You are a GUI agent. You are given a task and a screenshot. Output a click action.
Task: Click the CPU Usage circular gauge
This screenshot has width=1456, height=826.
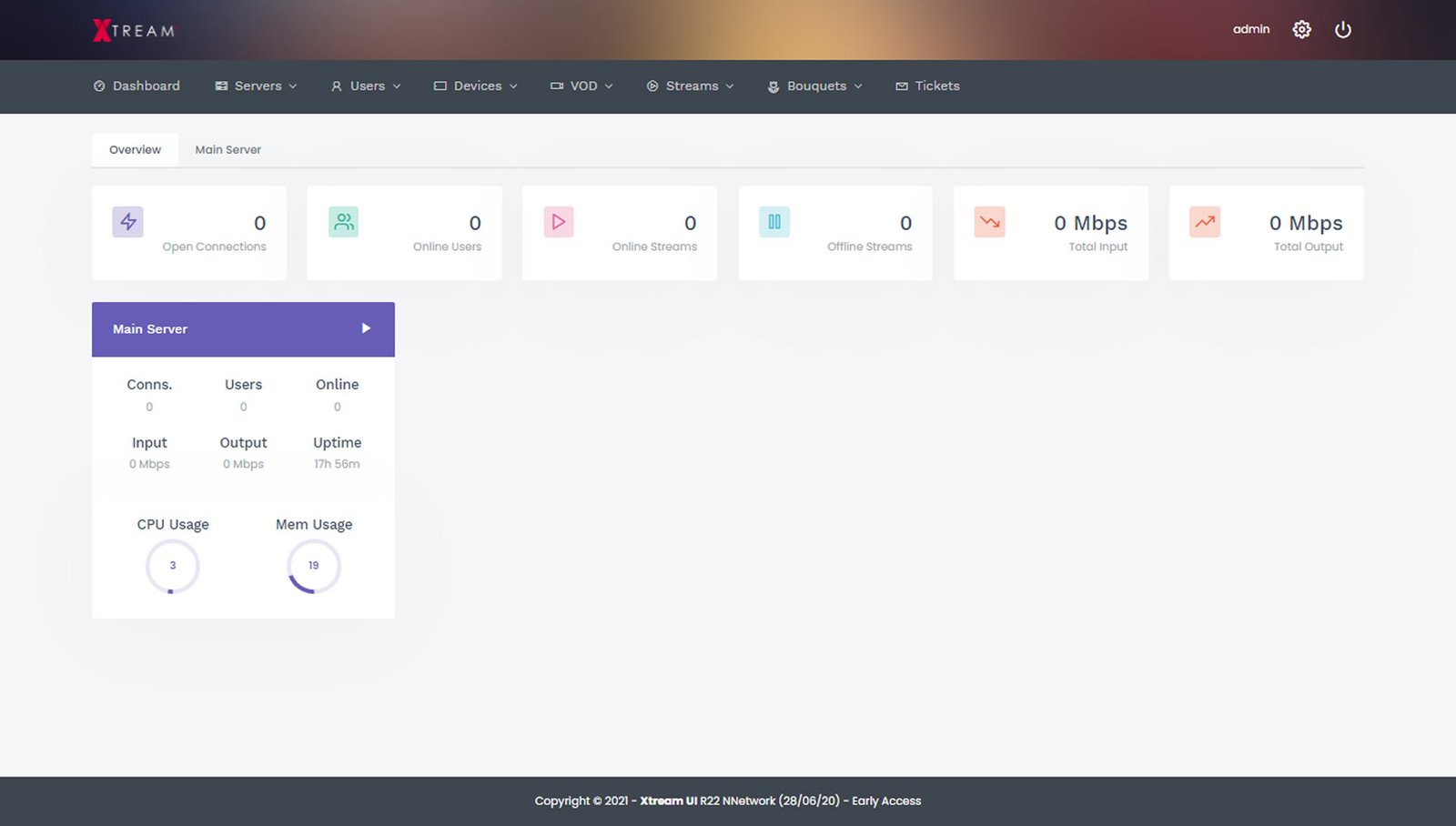coord(172,566)
